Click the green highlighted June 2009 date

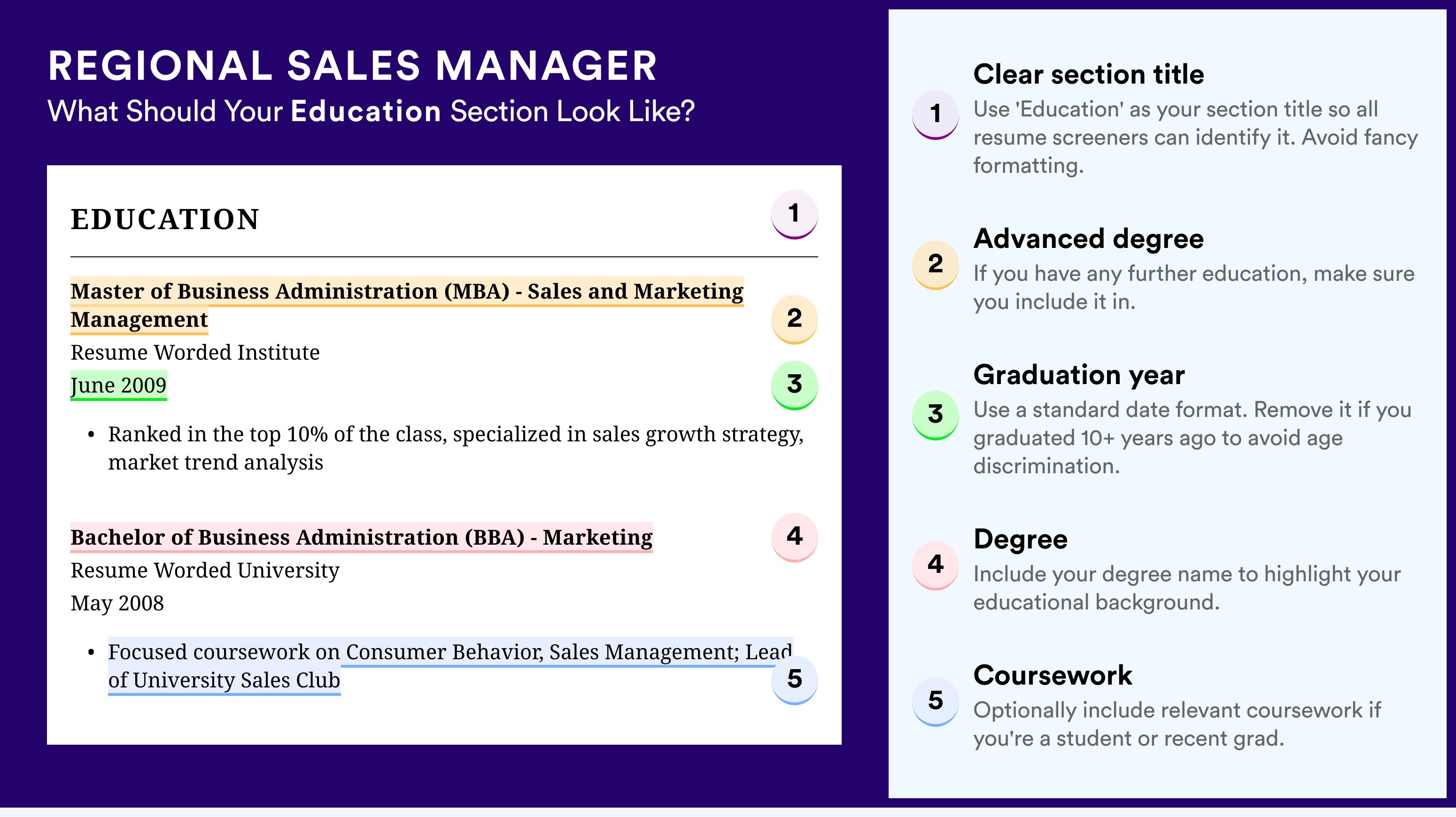(119, 385)
